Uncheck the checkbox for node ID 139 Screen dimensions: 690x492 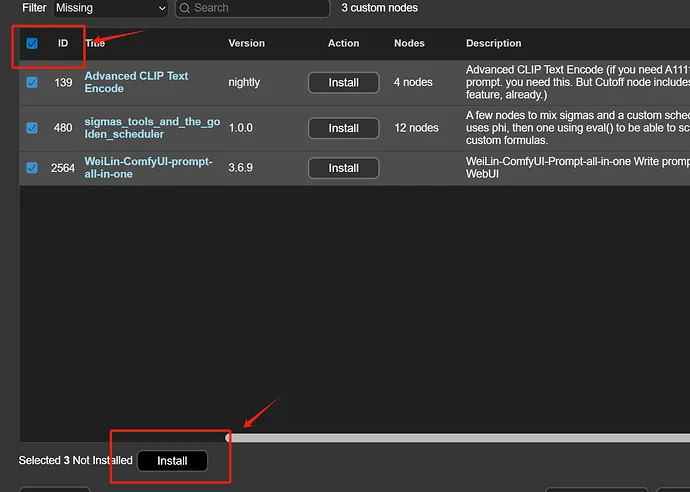click(x=32, y=83)
